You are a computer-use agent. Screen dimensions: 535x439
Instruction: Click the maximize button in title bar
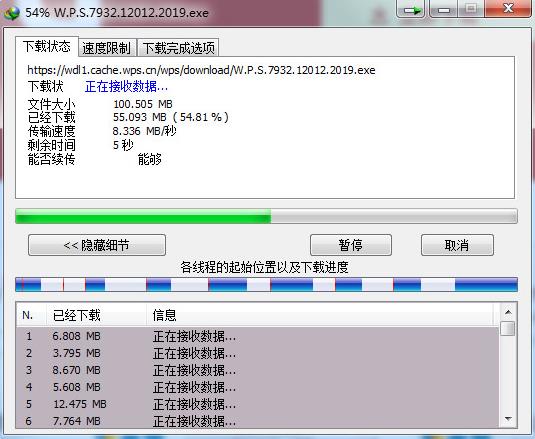(471, 8)
